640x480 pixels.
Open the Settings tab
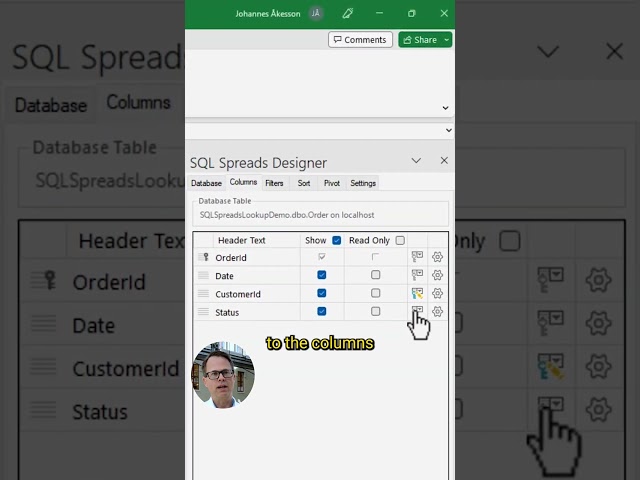tap(363, 183)
